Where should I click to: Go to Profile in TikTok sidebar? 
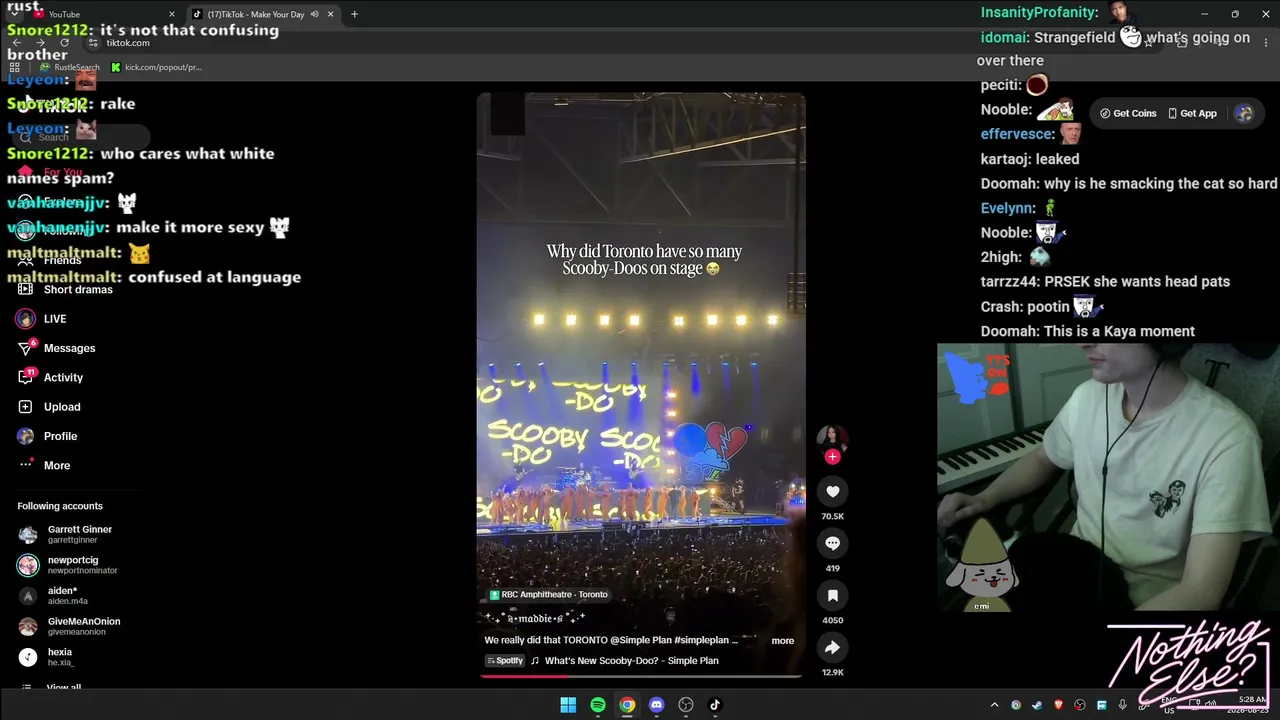[60, 436]
